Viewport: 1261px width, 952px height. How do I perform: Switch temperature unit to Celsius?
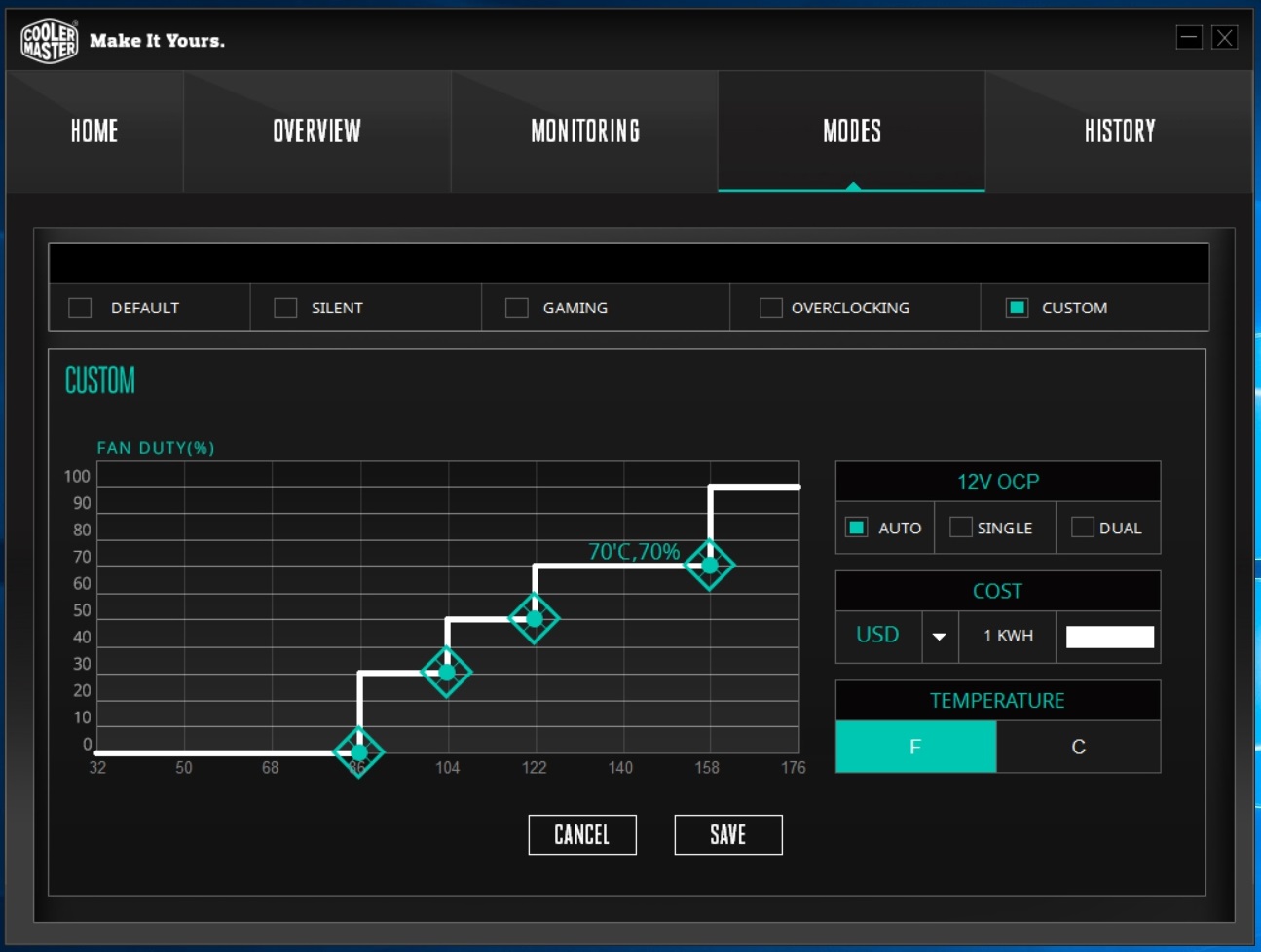coord(1078,747)
